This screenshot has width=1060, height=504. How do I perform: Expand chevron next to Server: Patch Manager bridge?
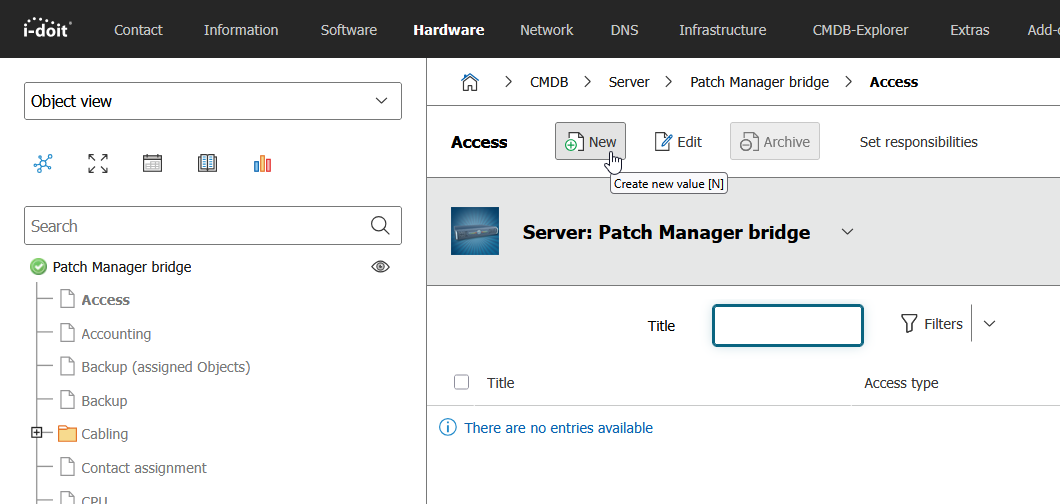pos(847,232)
